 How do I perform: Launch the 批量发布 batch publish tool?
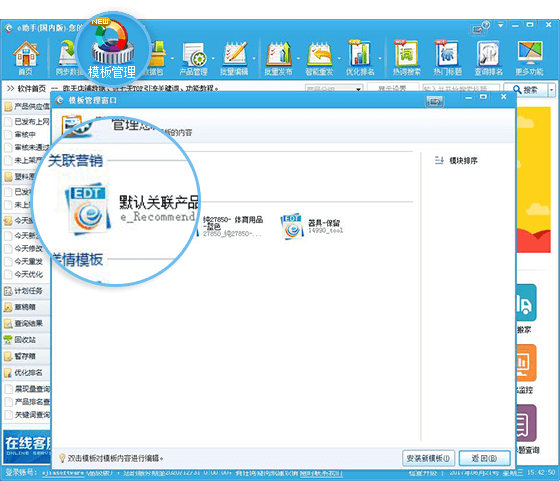pyautogui.click(x=278, y=59)
